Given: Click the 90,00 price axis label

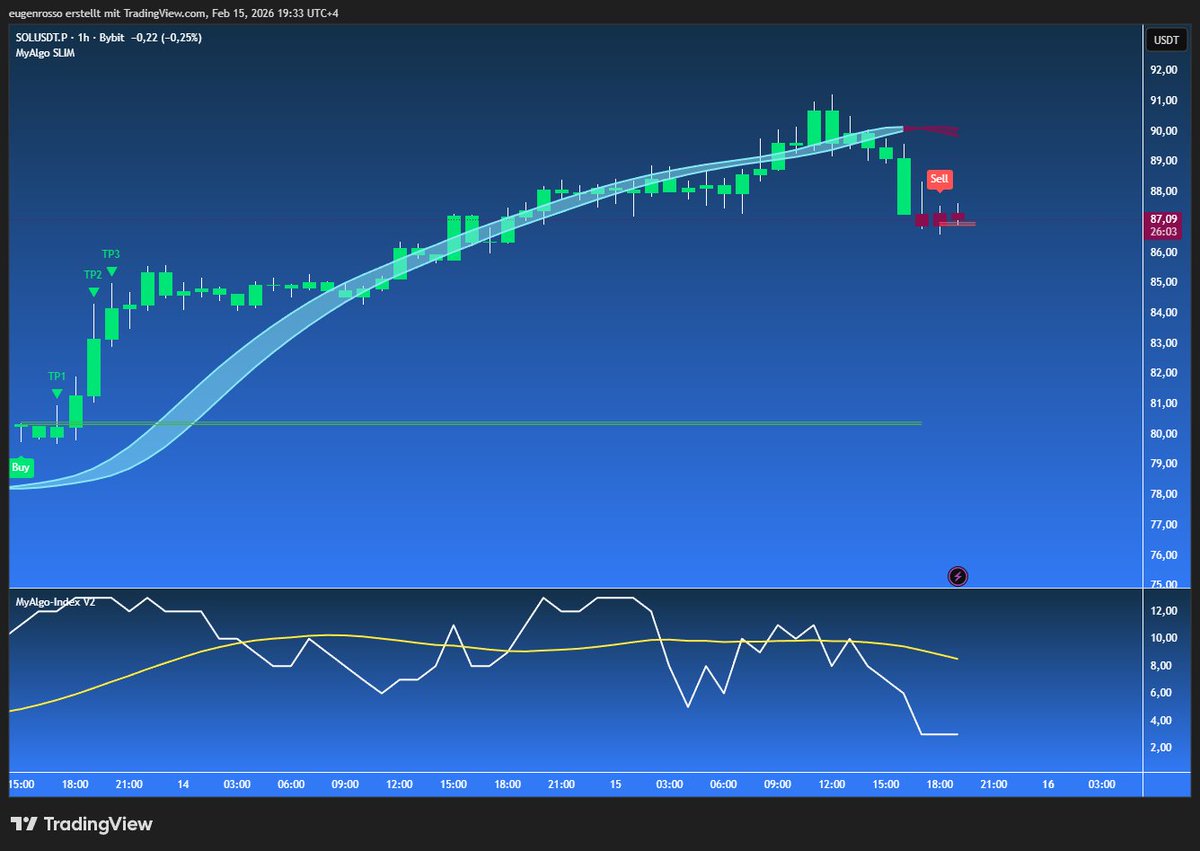Looking at the screenshot, I should [x=1163, y=131].
